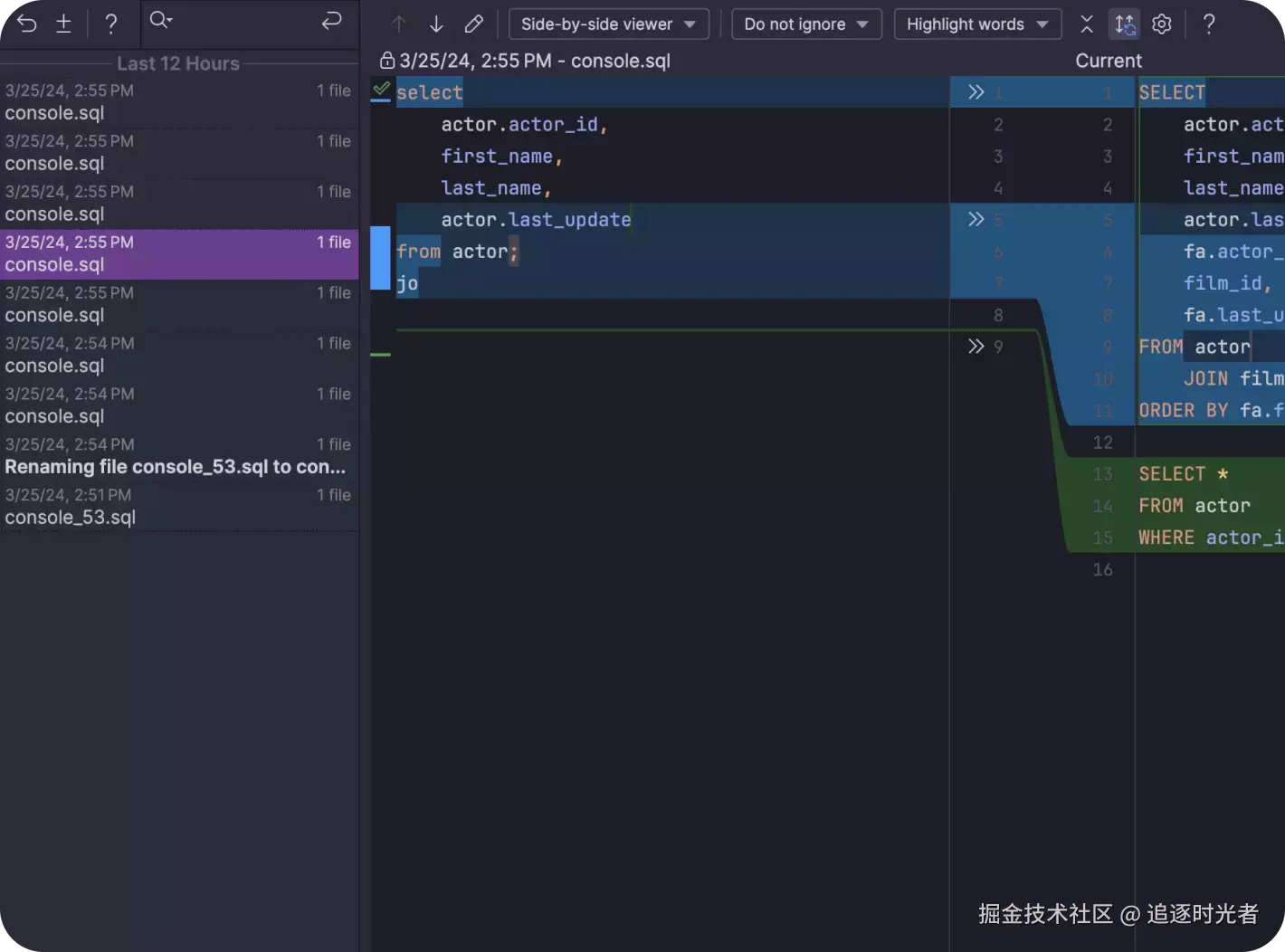Image resolution: width=1285 pixels, height=952 pixels.
Task: Open the Do not ignore dropdown
Action: pyautogui.click(x=806, y=24)
